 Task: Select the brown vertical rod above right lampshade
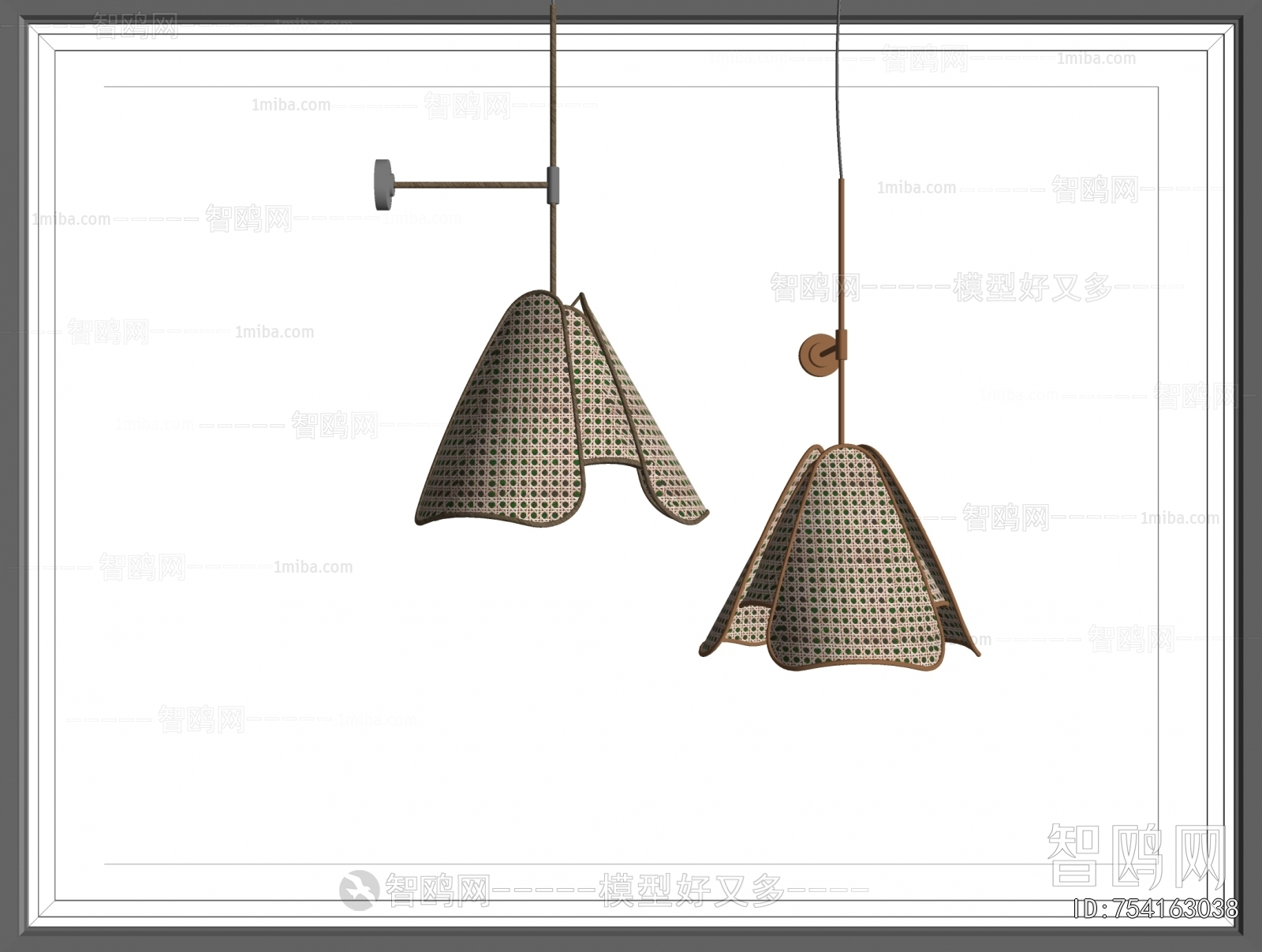click(842, 312)
